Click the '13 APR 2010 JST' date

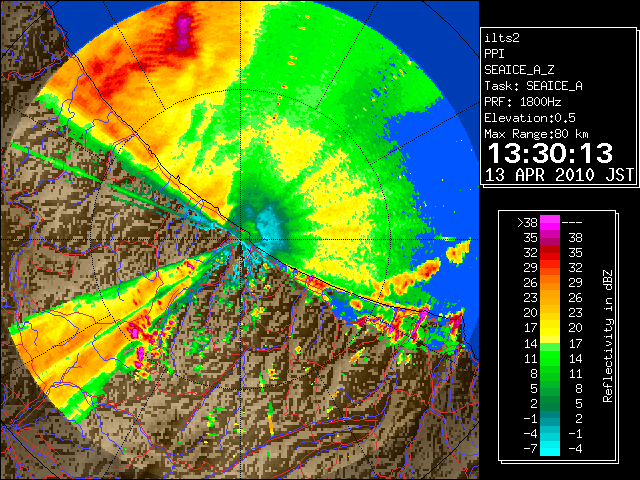tap(560, 175)
